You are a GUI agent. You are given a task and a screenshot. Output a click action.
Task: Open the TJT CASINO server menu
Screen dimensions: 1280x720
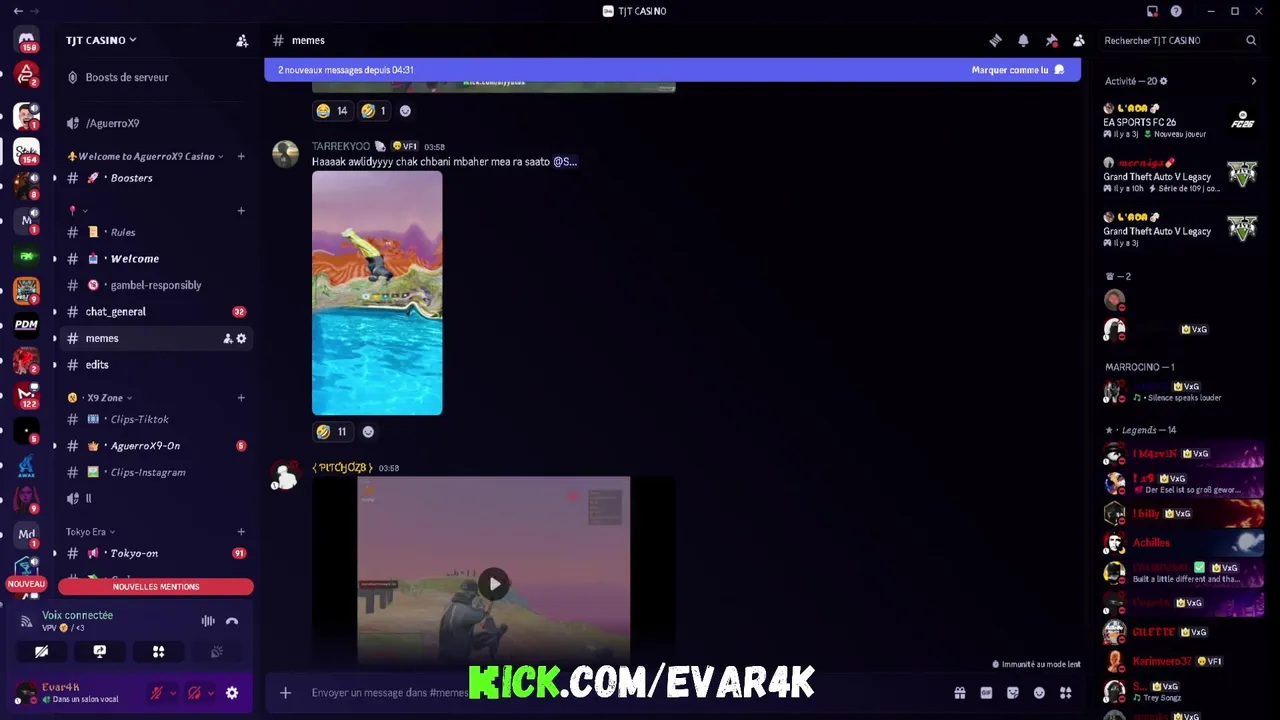pos(101,40)
